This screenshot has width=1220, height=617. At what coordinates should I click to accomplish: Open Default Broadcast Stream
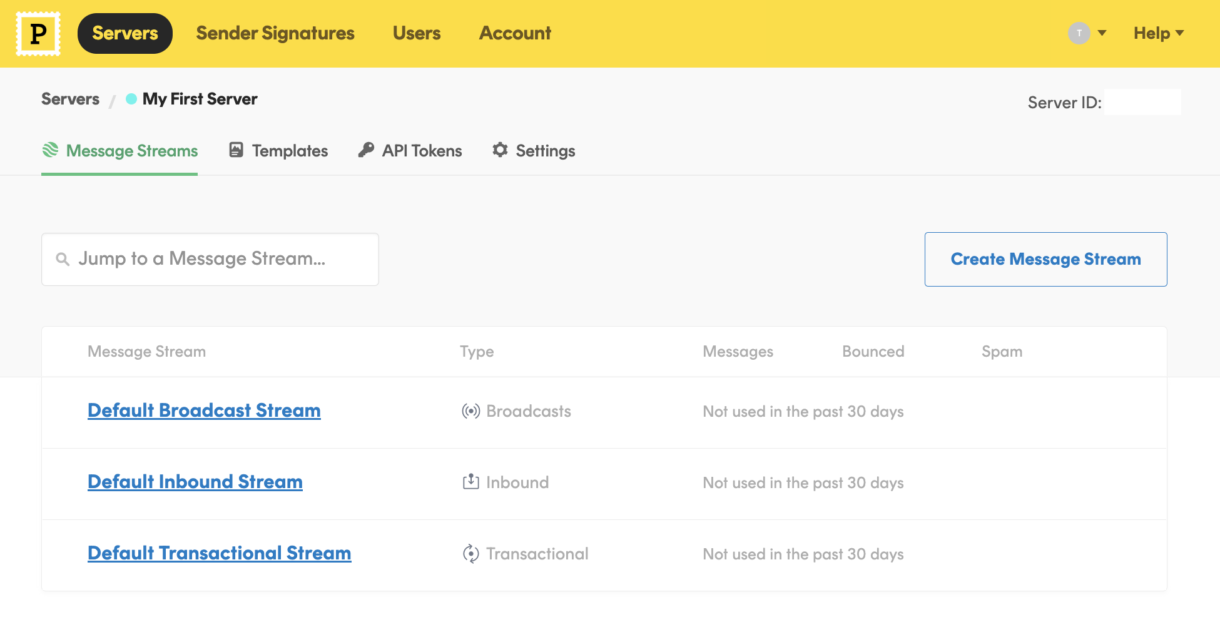204,411
